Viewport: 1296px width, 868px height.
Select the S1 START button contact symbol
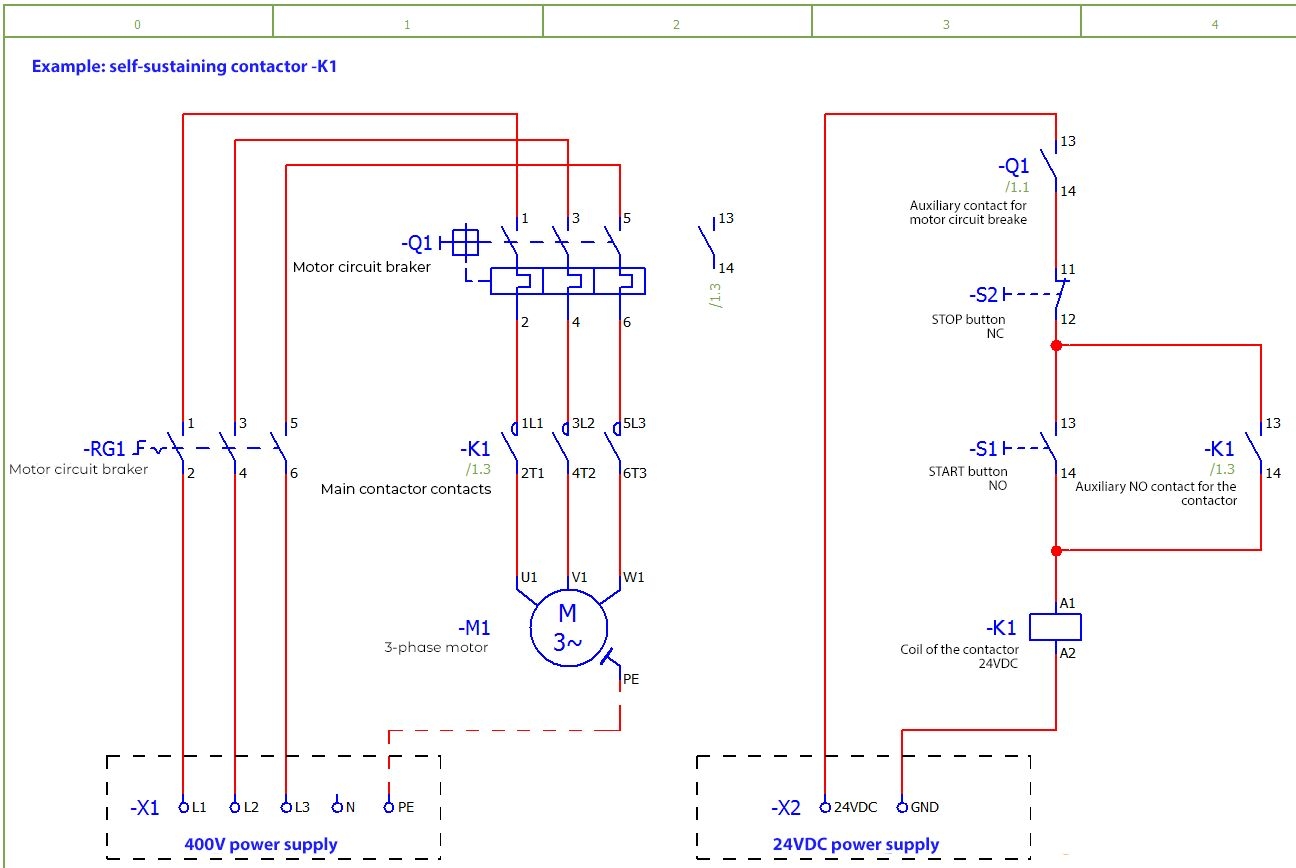[x=1050, y=447]
